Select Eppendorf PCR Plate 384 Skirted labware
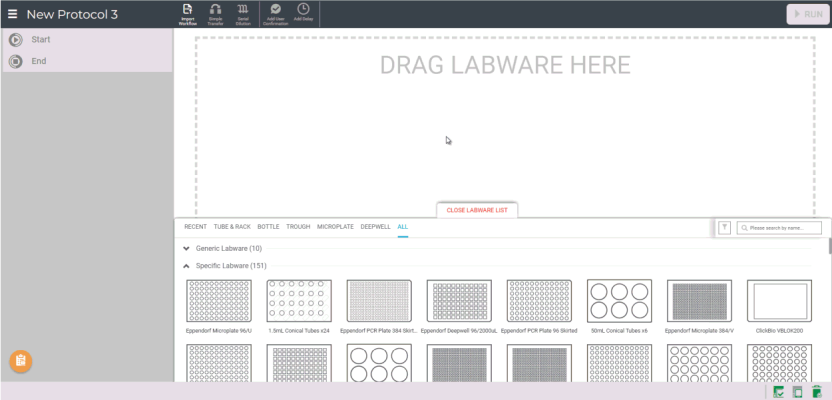This screenshot has height=400, width=832. pyautogui.click(x=379, y=301)
